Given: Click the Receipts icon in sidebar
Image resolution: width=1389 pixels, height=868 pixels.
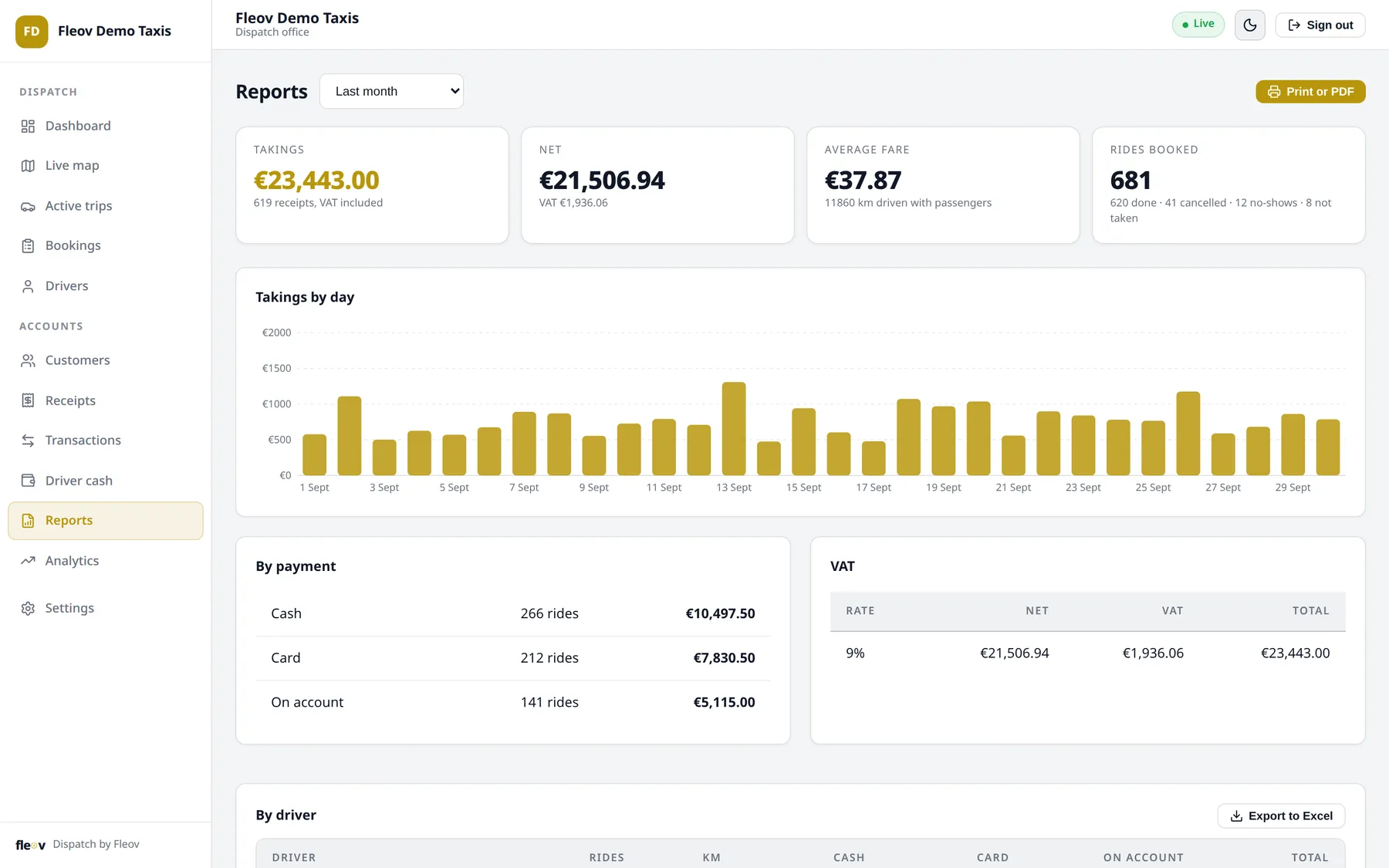Looking at the screenshot, I should [x=28, y=400].
